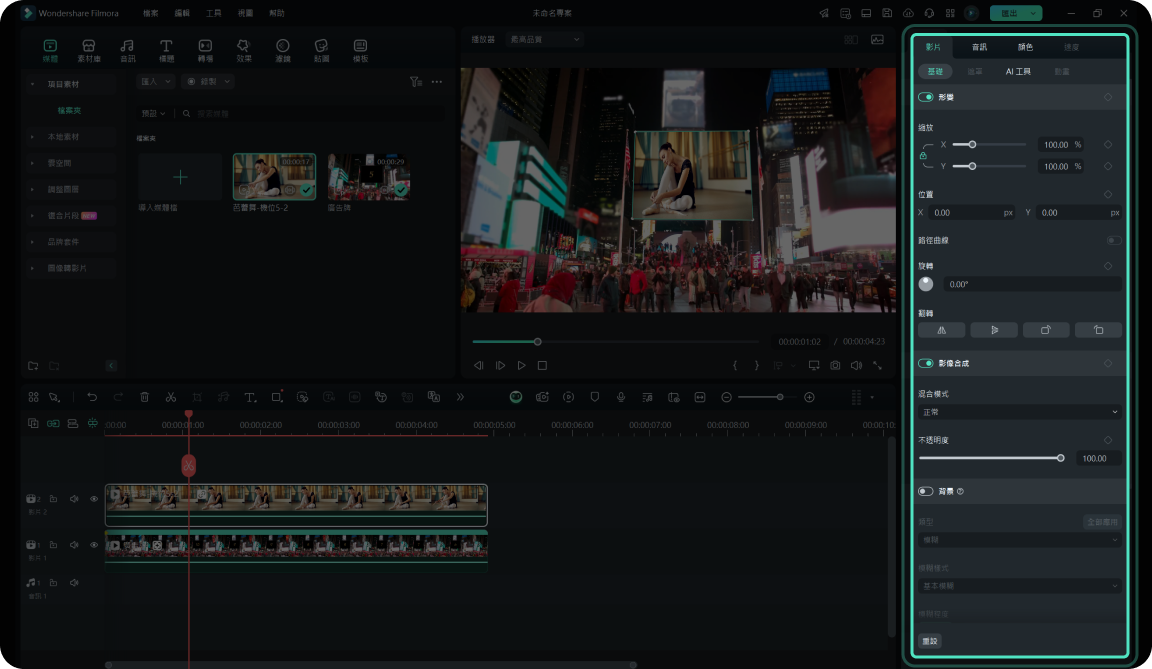The width and height of the screenshot is (1152, 669).
Task: Open the 效果 effects library
Action: click(244, 50)
